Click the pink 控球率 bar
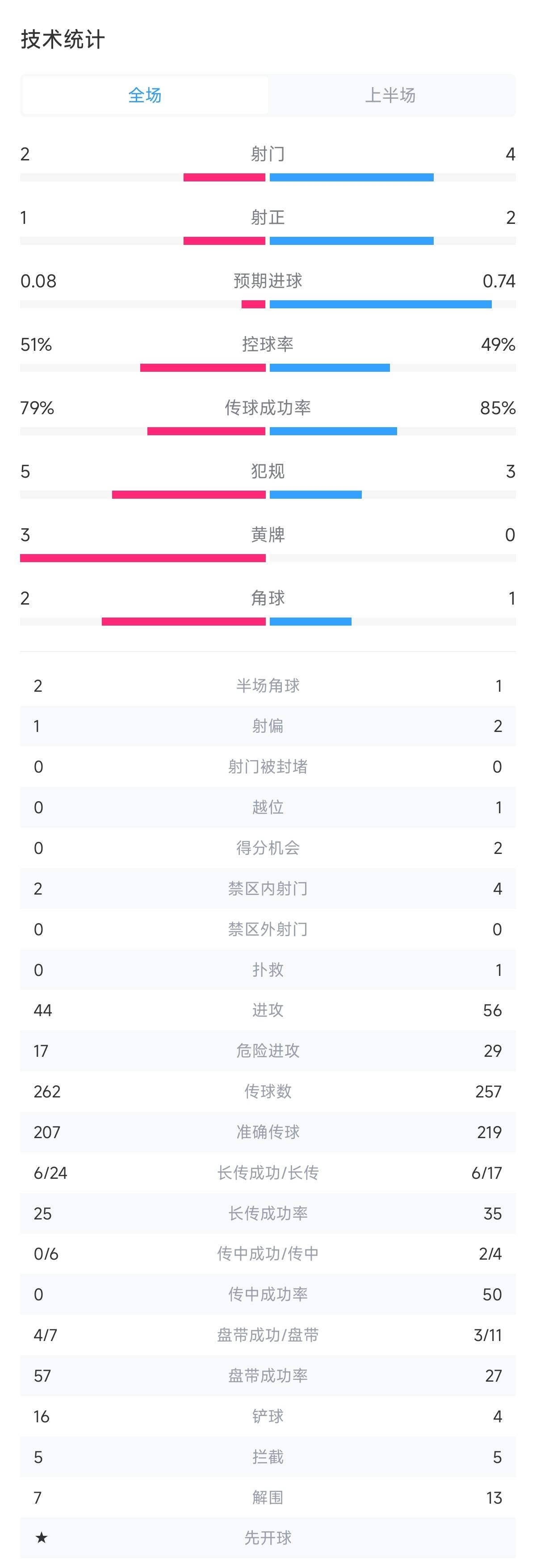Viewport: 536px width, 1568px height. click(x=203, y=368)
